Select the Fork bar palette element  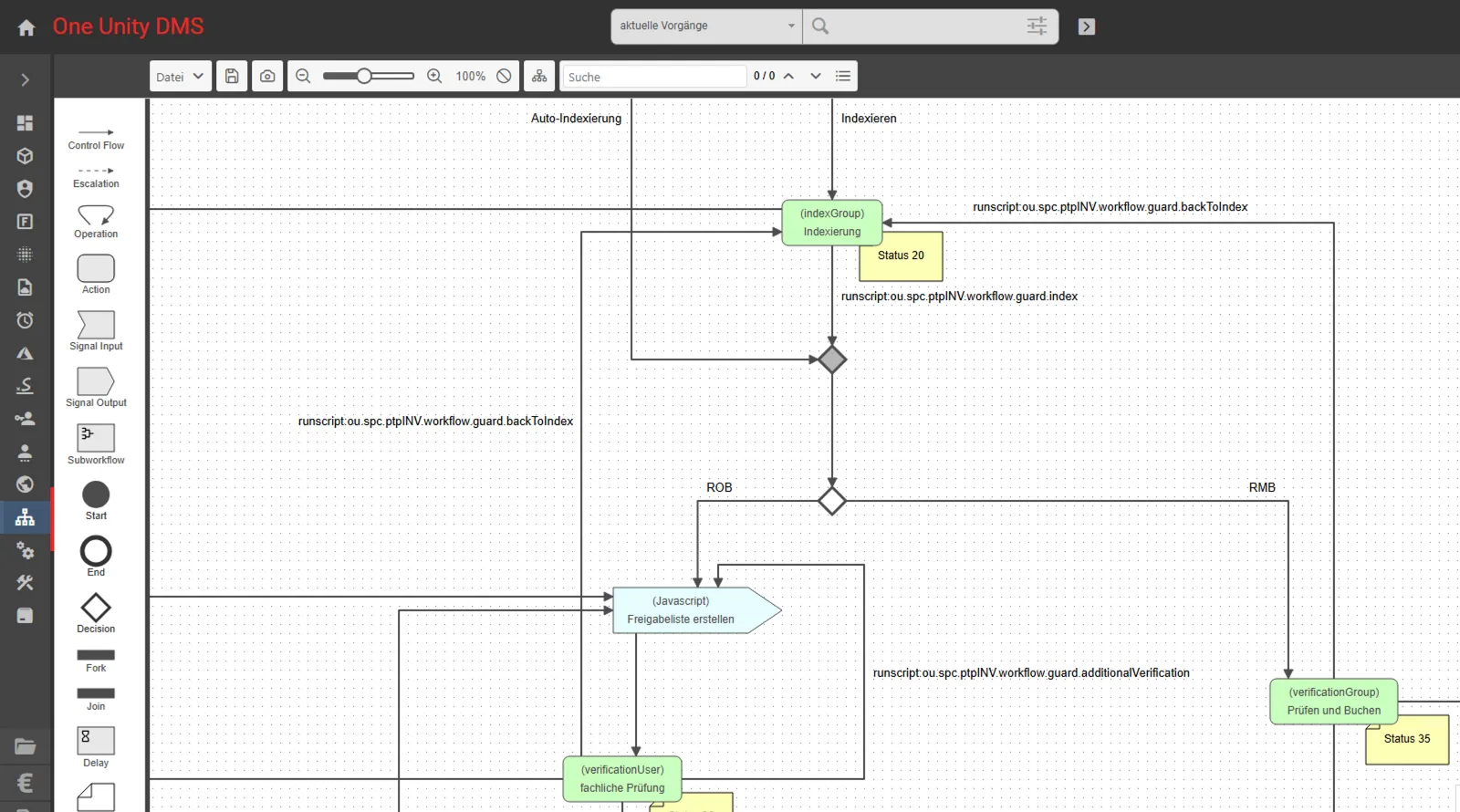click(96, 661)
